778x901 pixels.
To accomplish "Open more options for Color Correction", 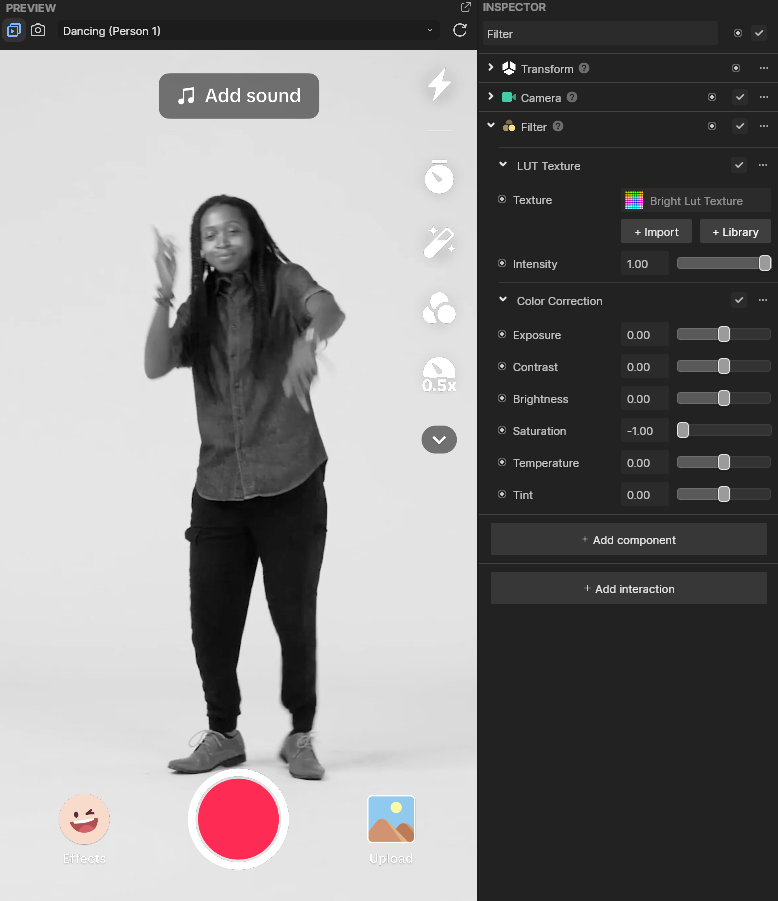I will [x=762, y=299].
